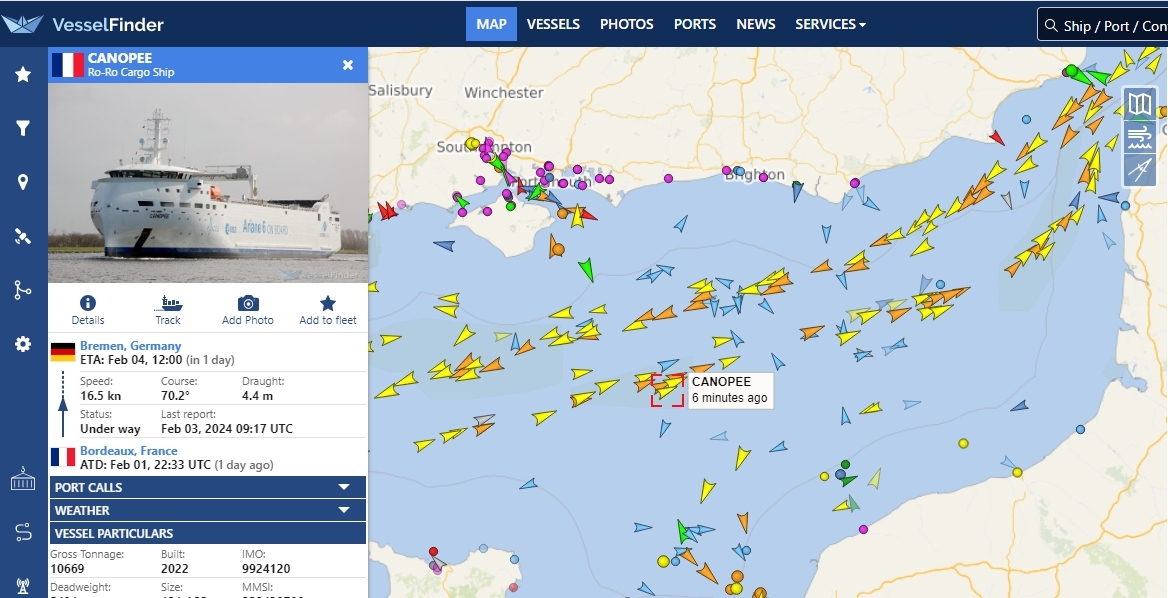Click the speed value 16.5 kn

click(x=102, y=396)
